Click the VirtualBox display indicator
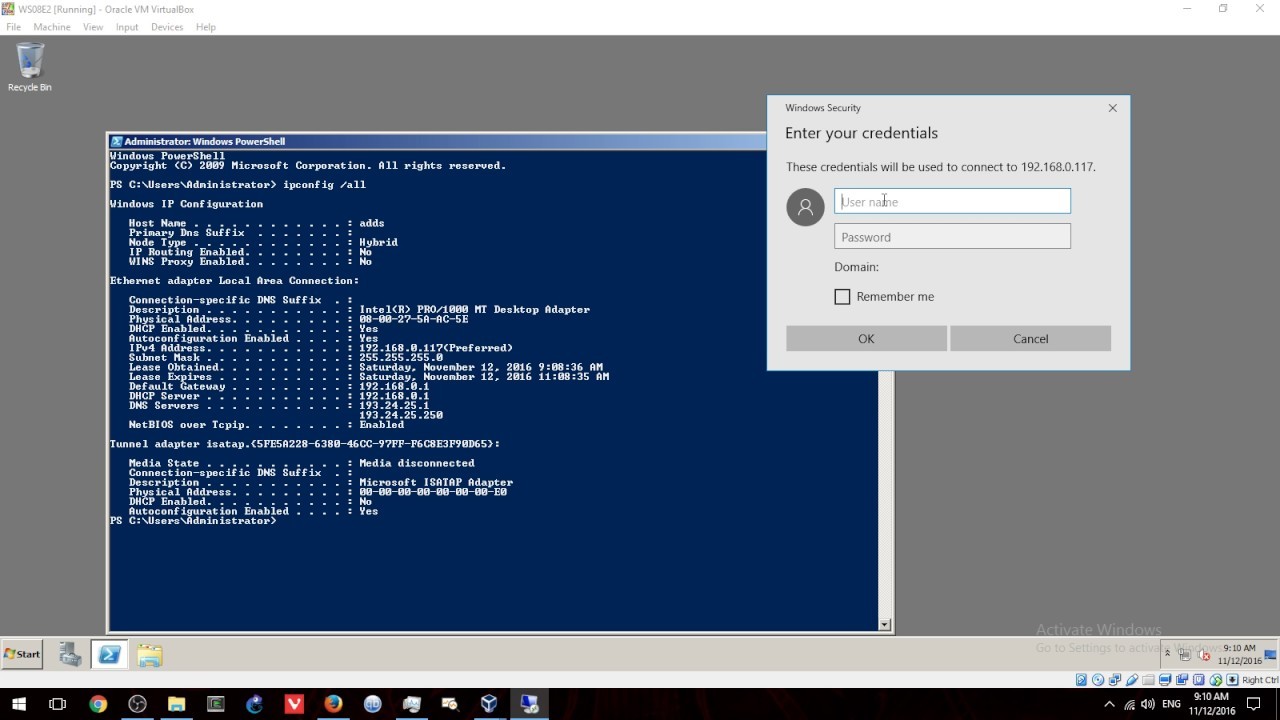 tap(1165, 680)
